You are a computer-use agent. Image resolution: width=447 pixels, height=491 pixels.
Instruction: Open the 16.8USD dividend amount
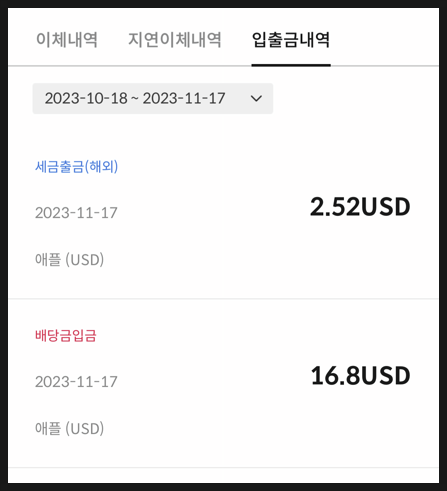(x=360, y=375)
